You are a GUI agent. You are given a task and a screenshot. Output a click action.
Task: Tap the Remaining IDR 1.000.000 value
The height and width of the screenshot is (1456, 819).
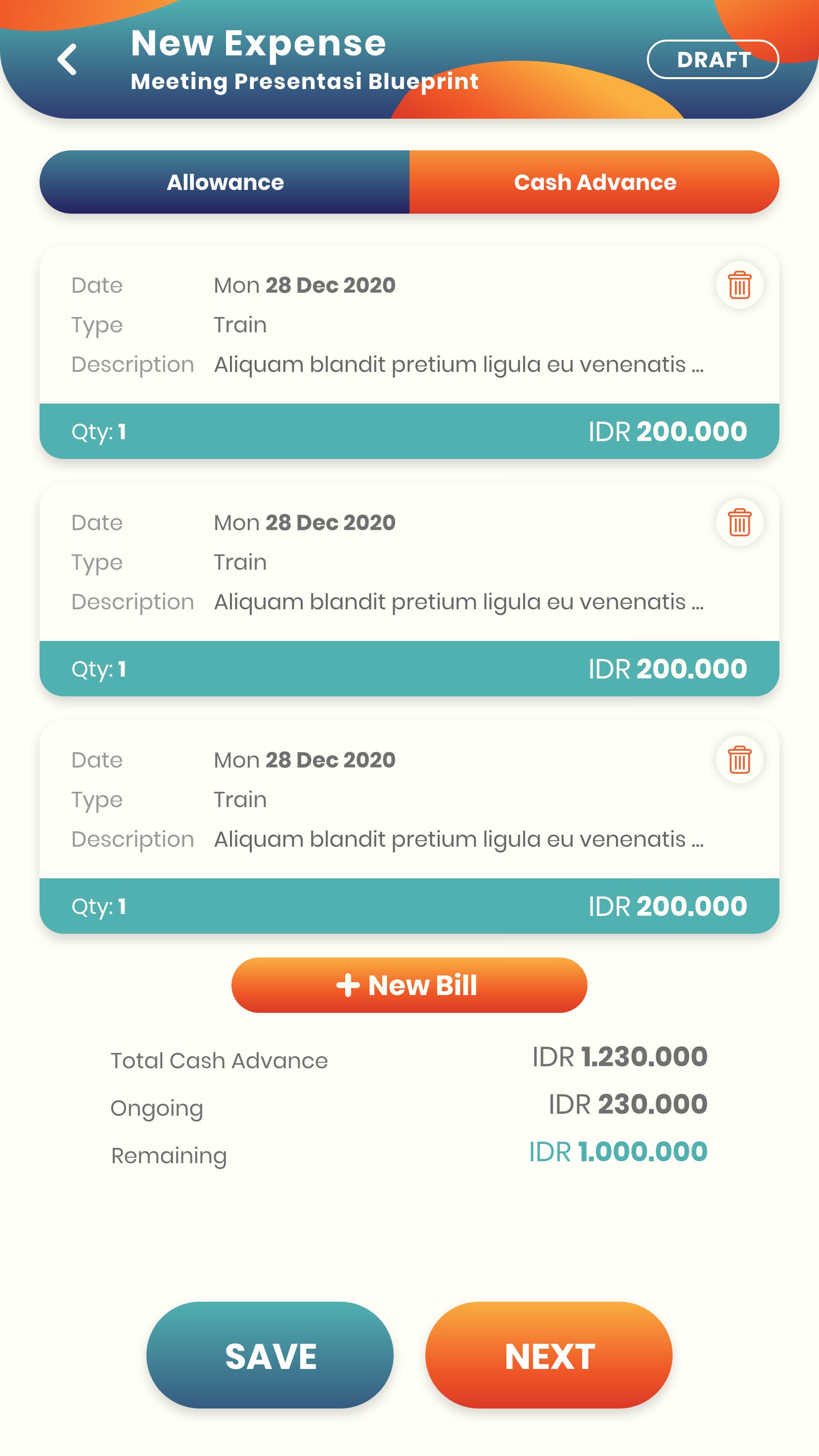618,1151
